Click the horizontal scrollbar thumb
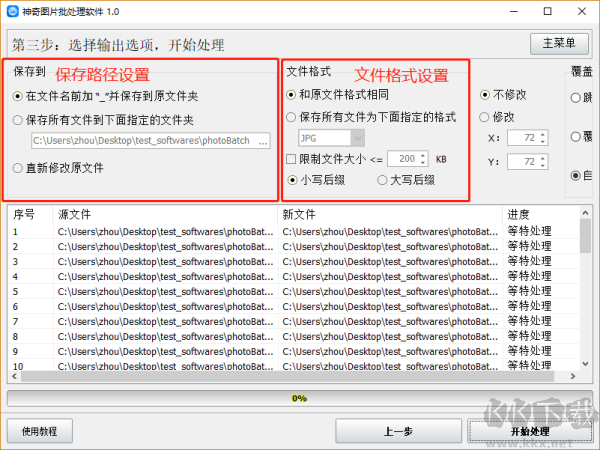The height and width of the screenshot is (450, 600). click(287, 377)
